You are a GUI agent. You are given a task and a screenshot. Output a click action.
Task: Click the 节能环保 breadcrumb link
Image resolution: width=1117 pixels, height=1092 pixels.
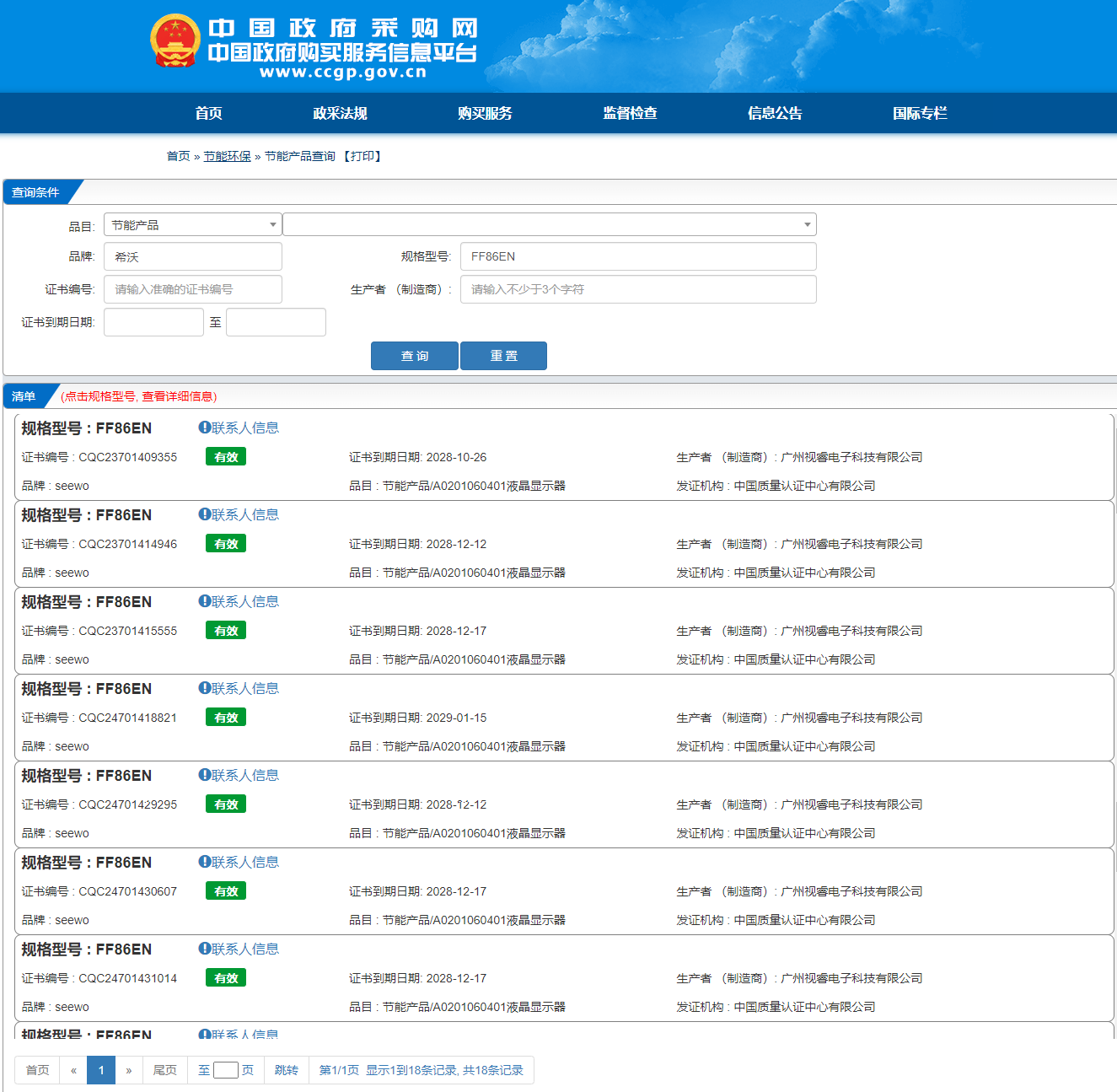pos(228,157)
